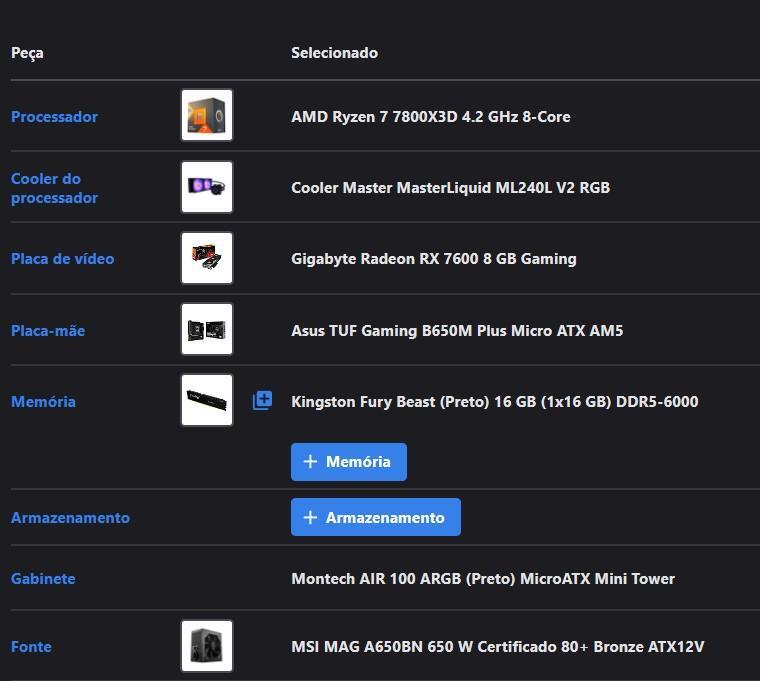Screen dimensions: 760x681
Task: Click the + Armazenamento button
Action: click(x=376, y=517)
